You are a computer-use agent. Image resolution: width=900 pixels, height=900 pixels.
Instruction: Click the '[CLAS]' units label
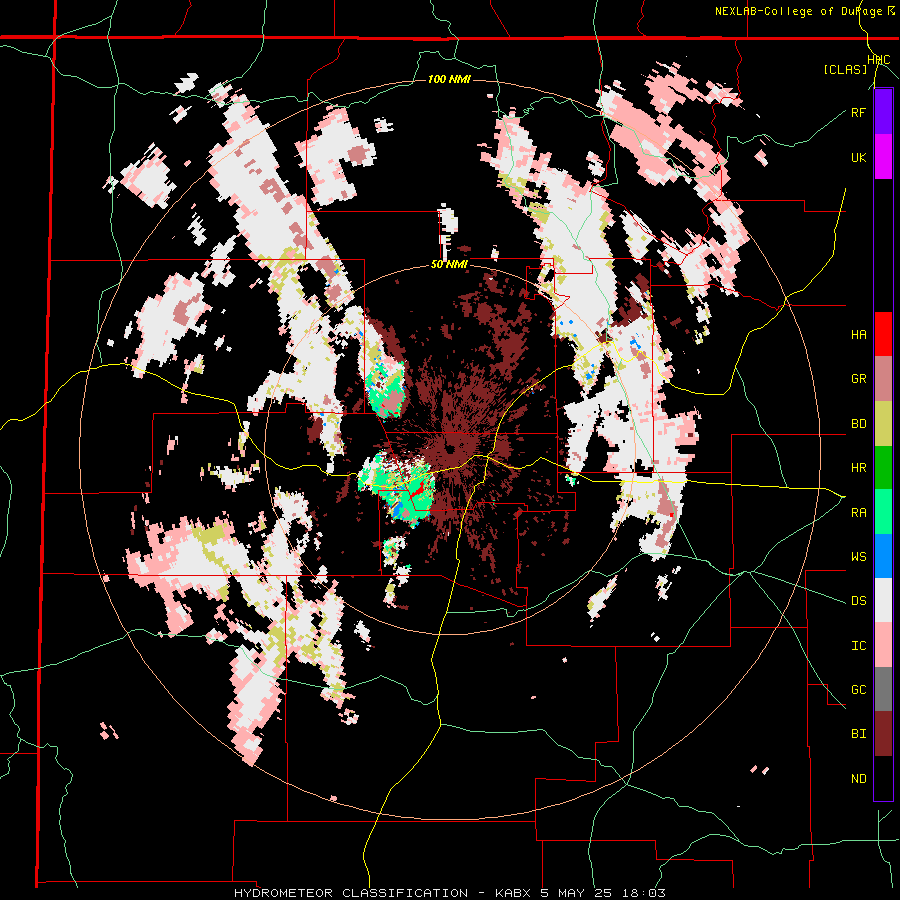pos(845,69)
